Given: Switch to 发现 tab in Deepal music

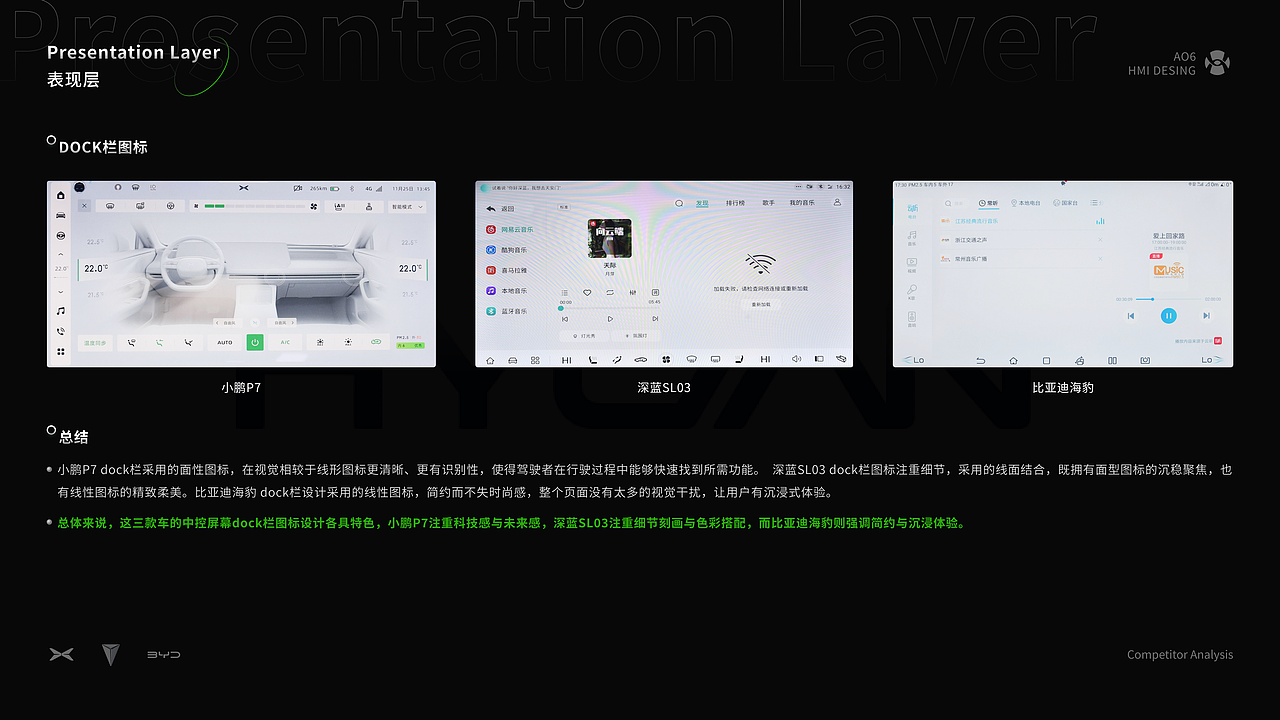Looking at the screenshot, I should pyautogui.click(x=702, y=203).
